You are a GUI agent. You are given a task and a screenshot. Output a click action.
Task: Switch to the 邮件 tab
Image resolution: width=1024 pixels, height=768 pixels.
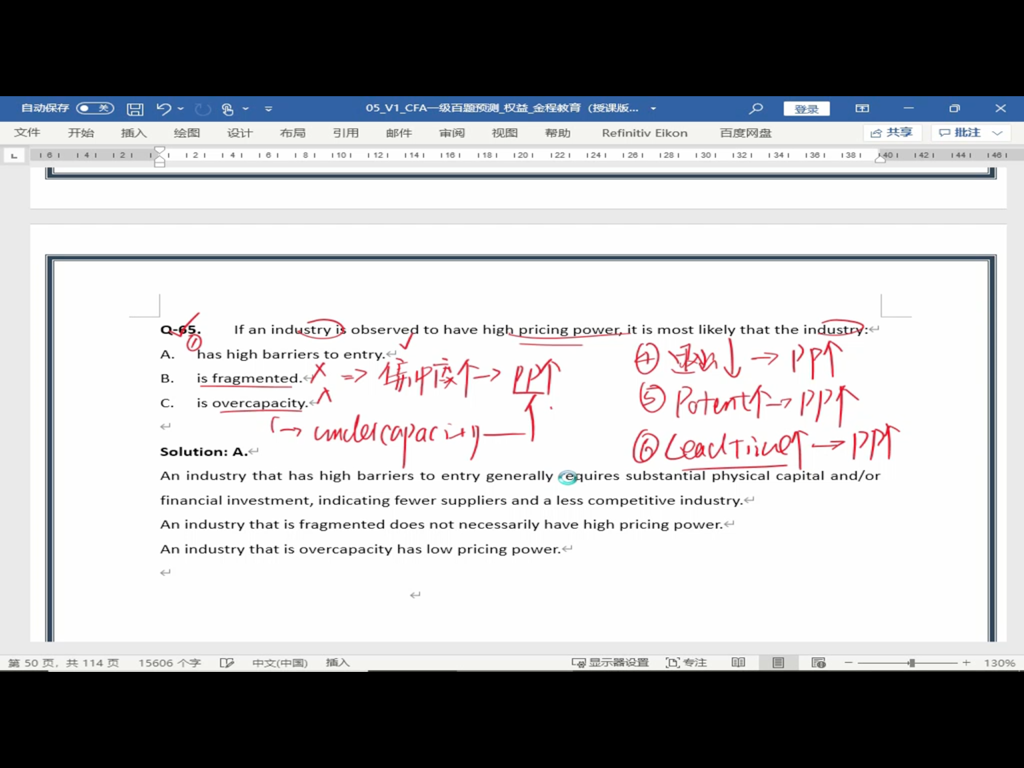tap(398, 133)
